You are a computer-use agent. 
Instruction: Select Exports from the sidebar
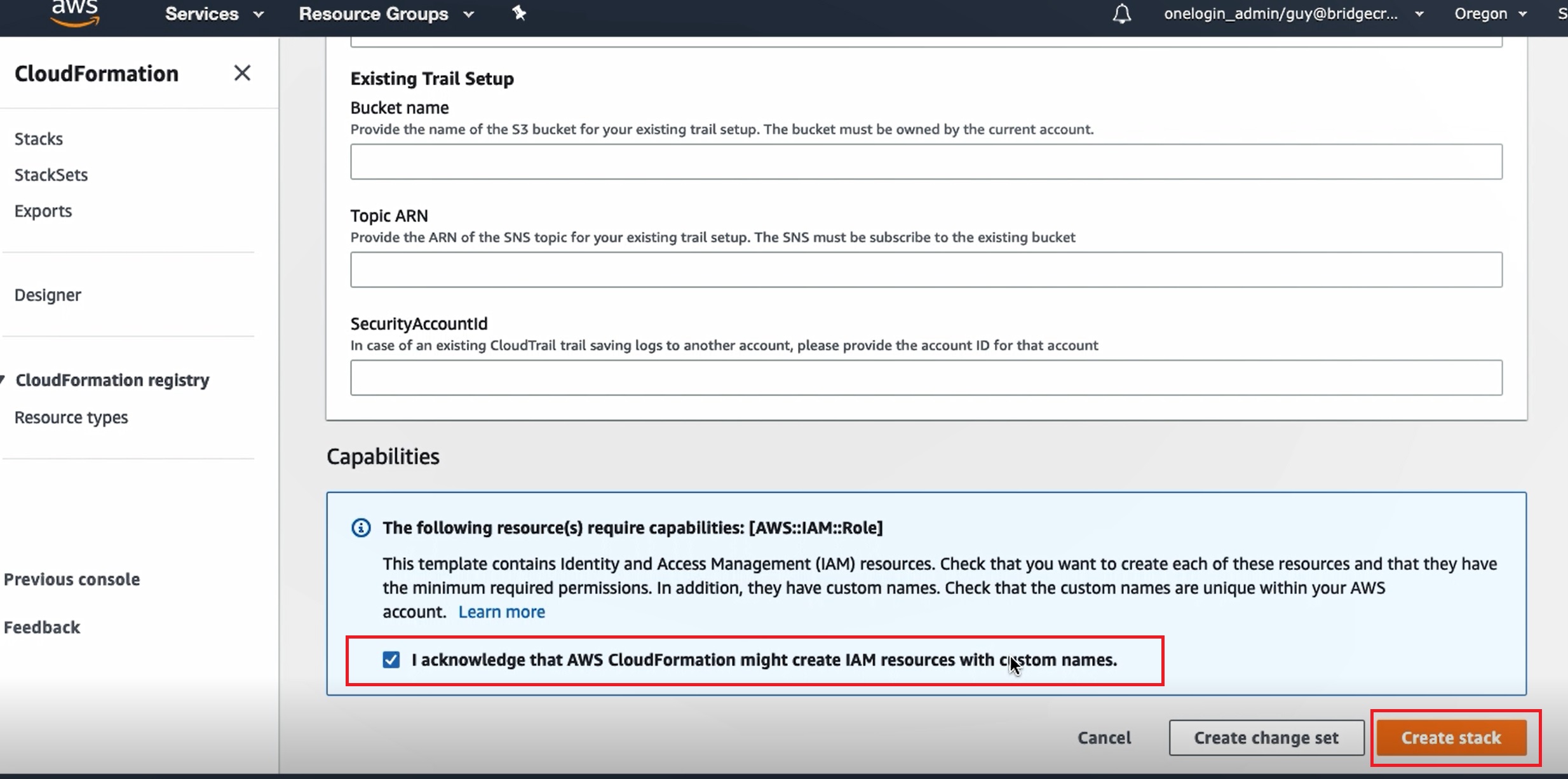coord(43,211)
